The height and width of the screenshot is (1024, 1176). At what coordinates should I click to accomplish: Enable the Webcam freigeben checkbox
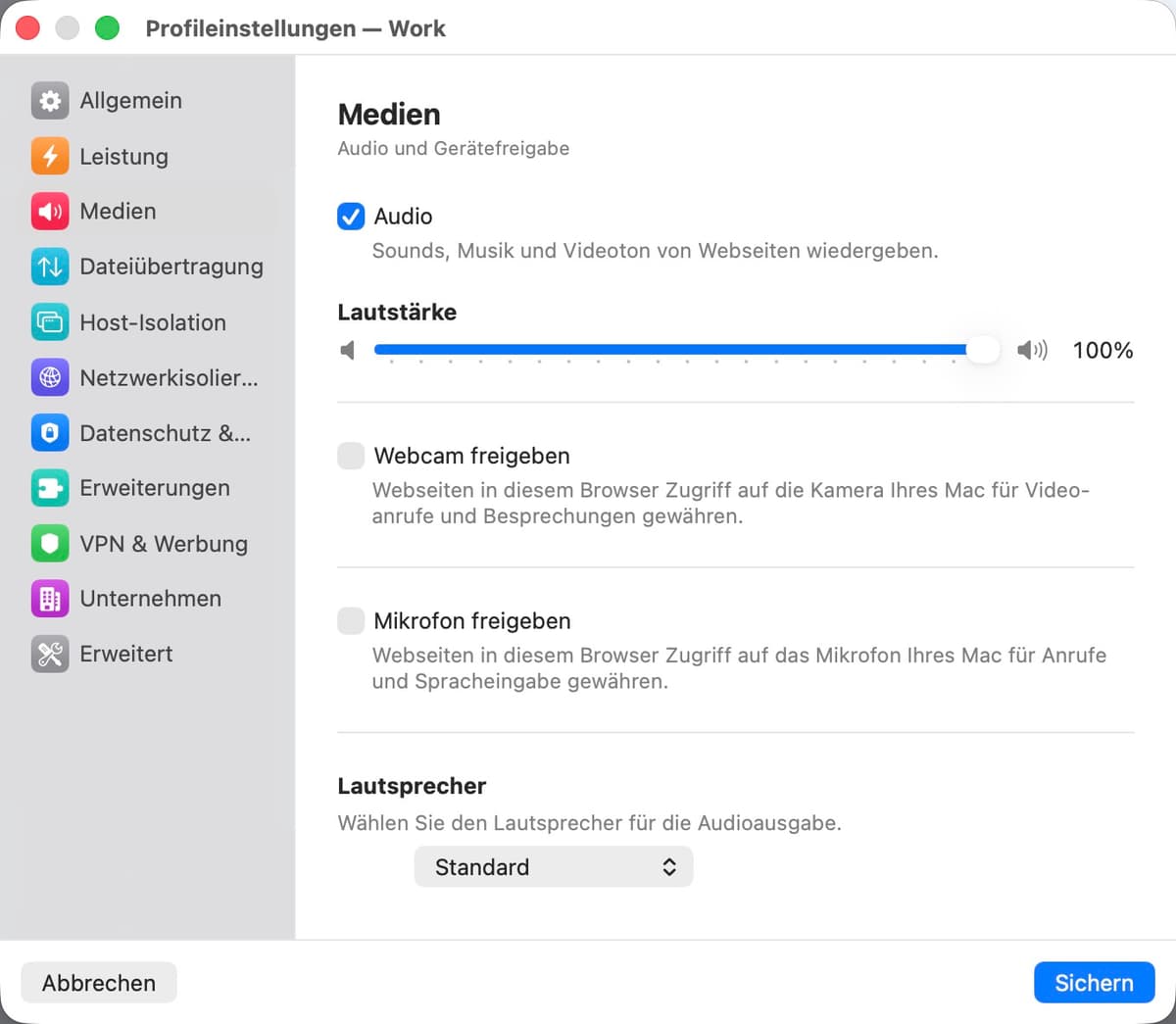(x=351, y=456)
